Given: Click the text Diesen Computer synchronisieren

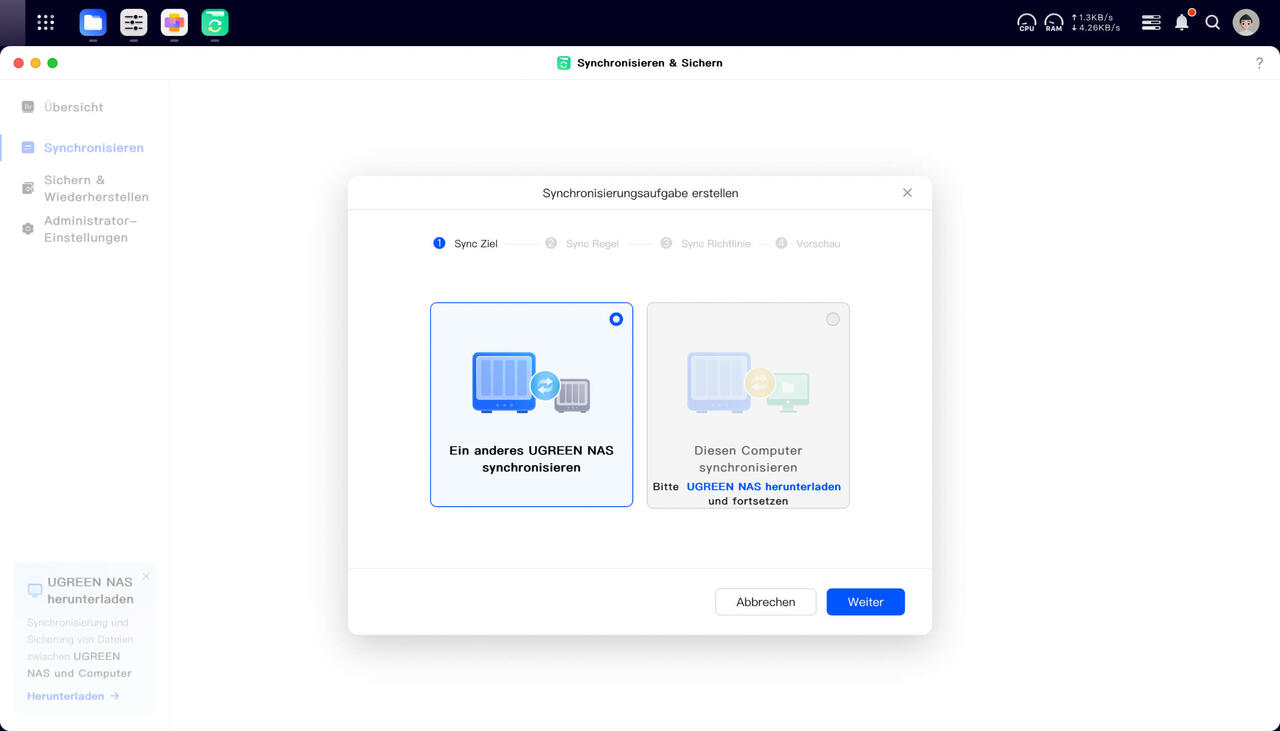Looking at the screenshot, I should (748, 459).
